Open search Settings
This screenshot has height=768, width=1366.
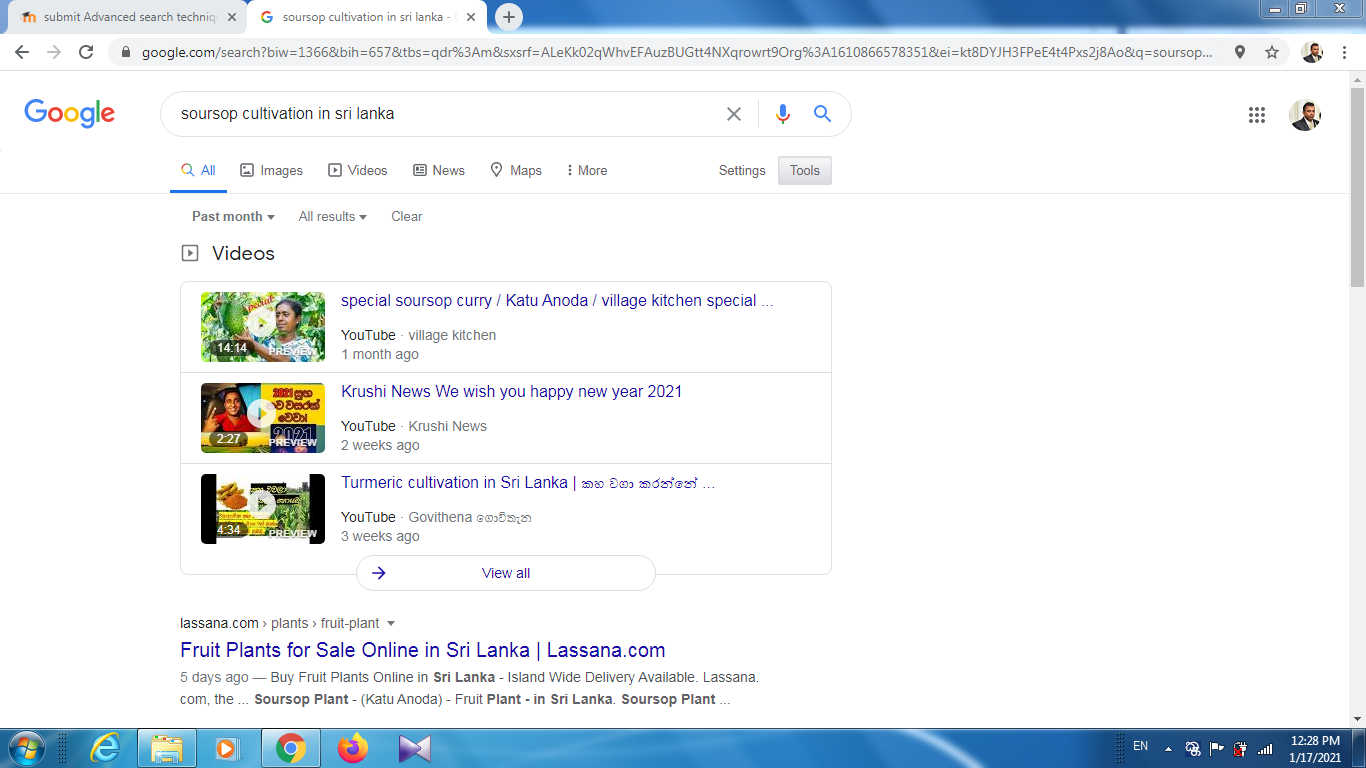tap(742, 170)
